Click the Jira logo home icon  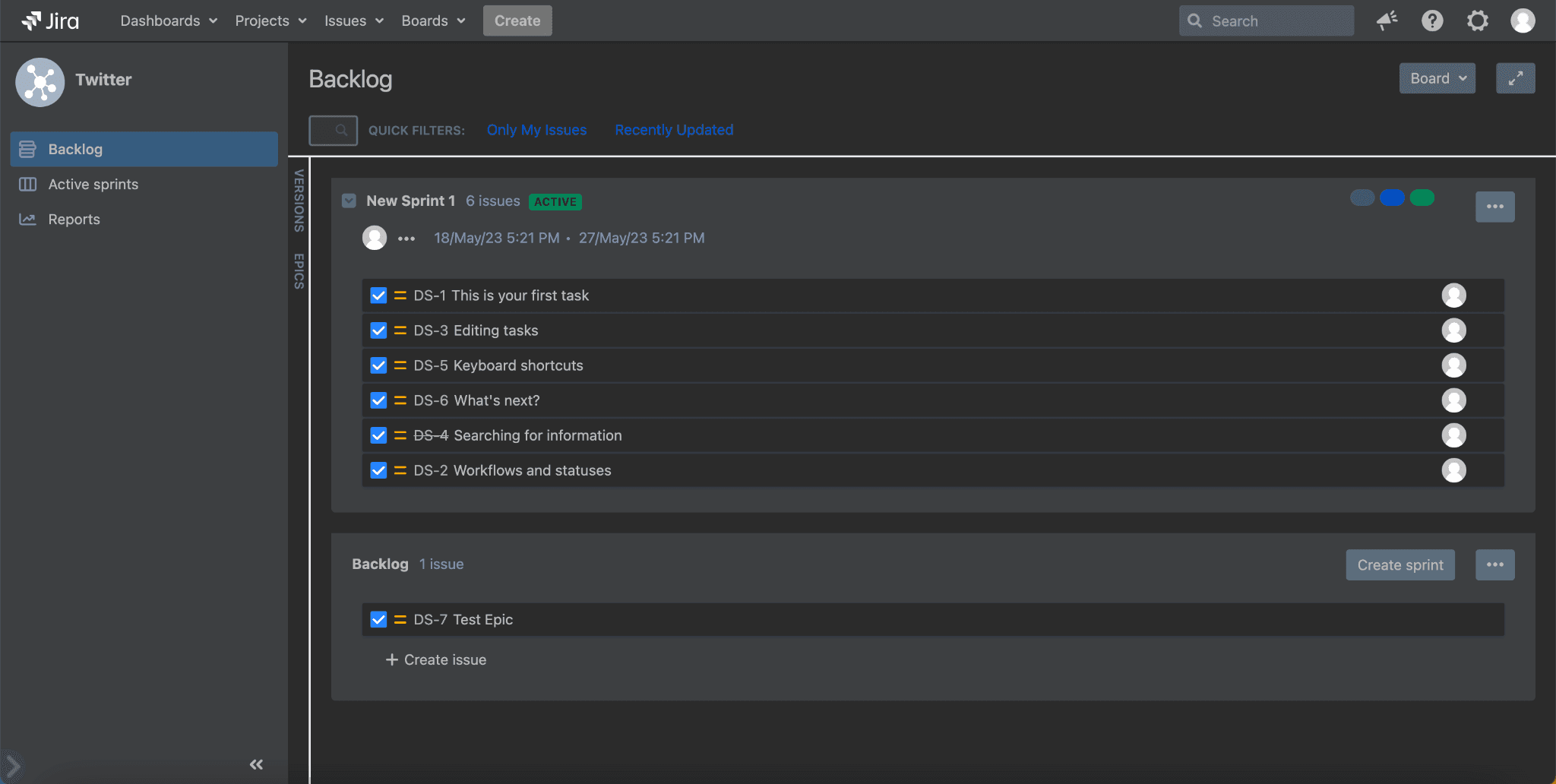click(x=50, y=21)
